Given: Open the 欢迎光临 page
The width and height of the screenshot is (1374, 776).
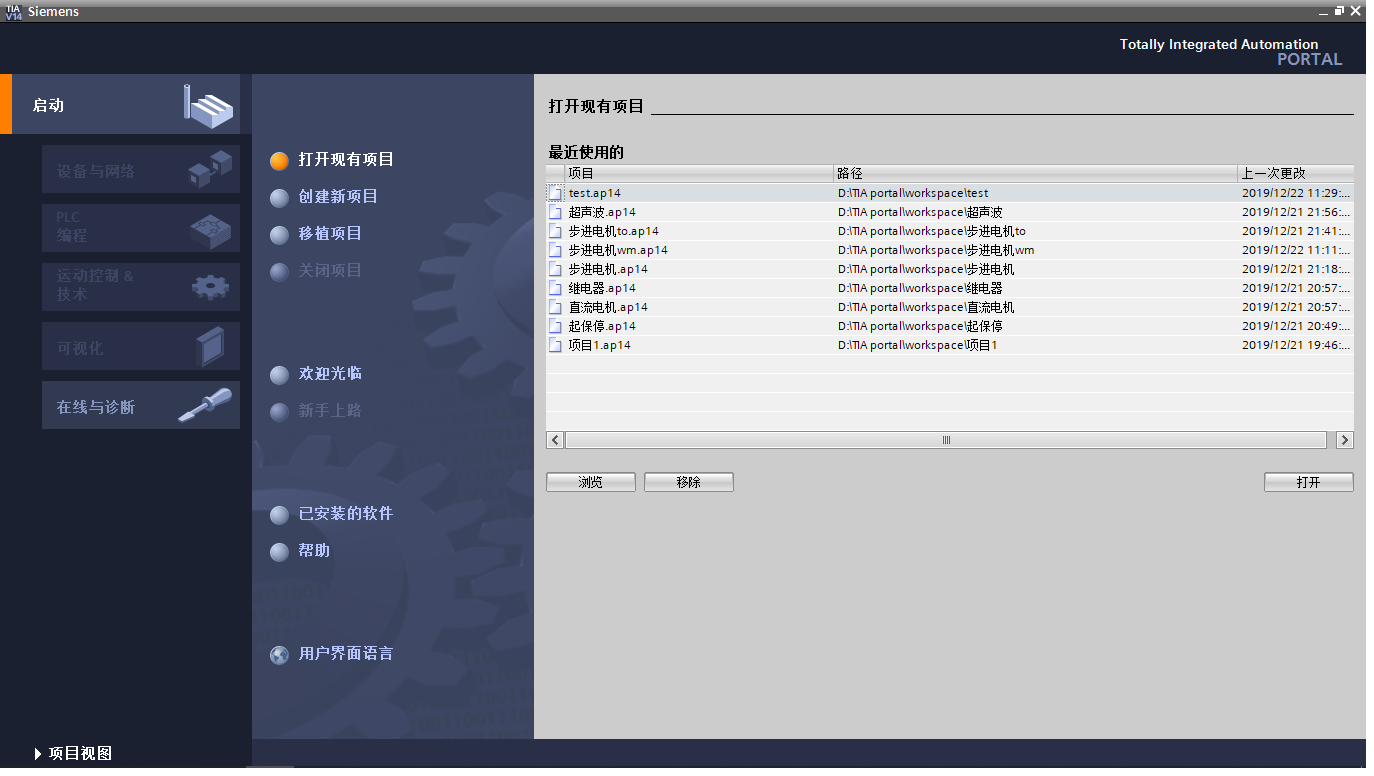Looking at the screenshot, I should [330, 374].
